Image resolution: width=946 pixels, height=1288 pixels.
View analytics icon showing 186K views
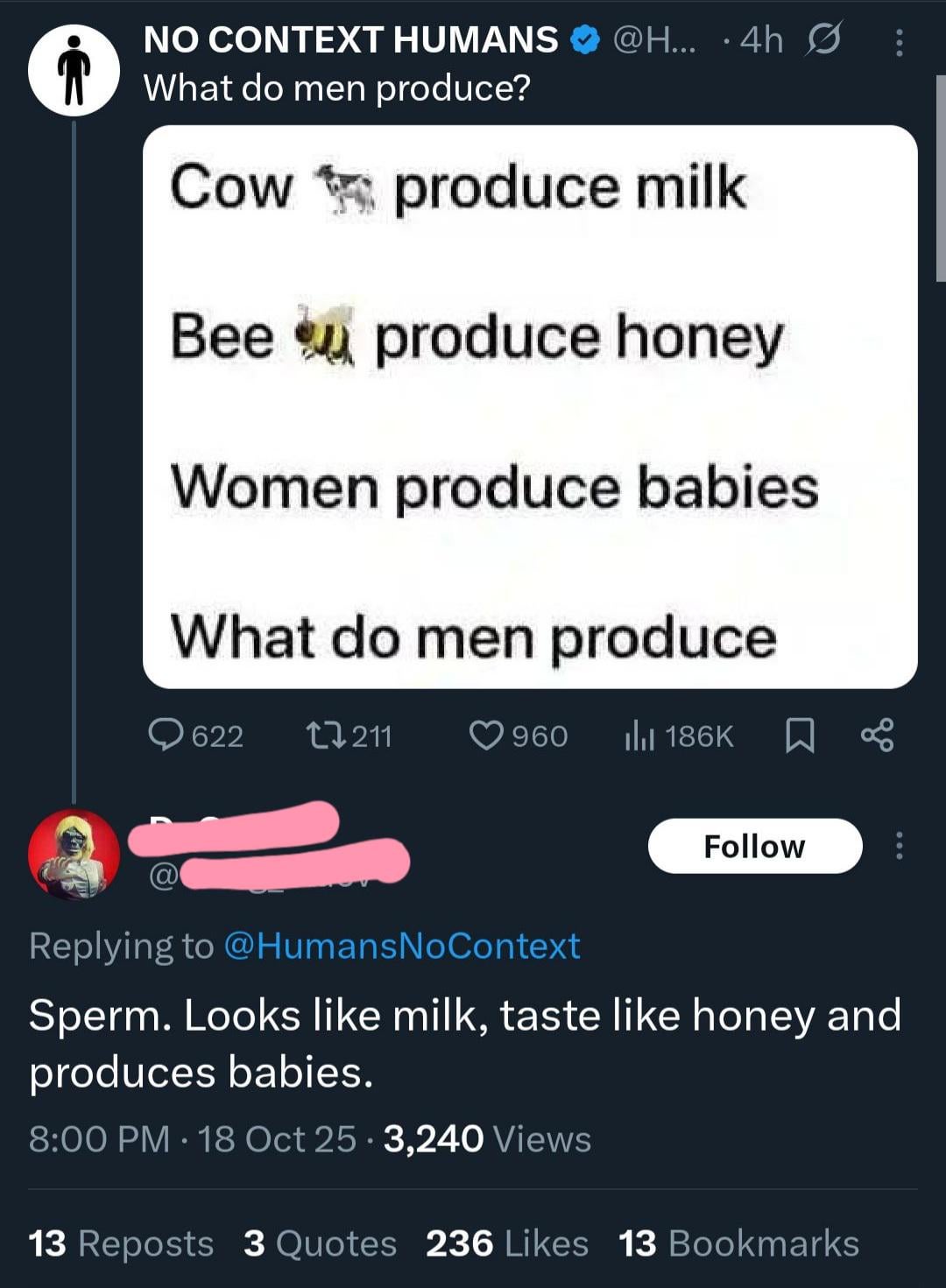[x=639, y=735]
